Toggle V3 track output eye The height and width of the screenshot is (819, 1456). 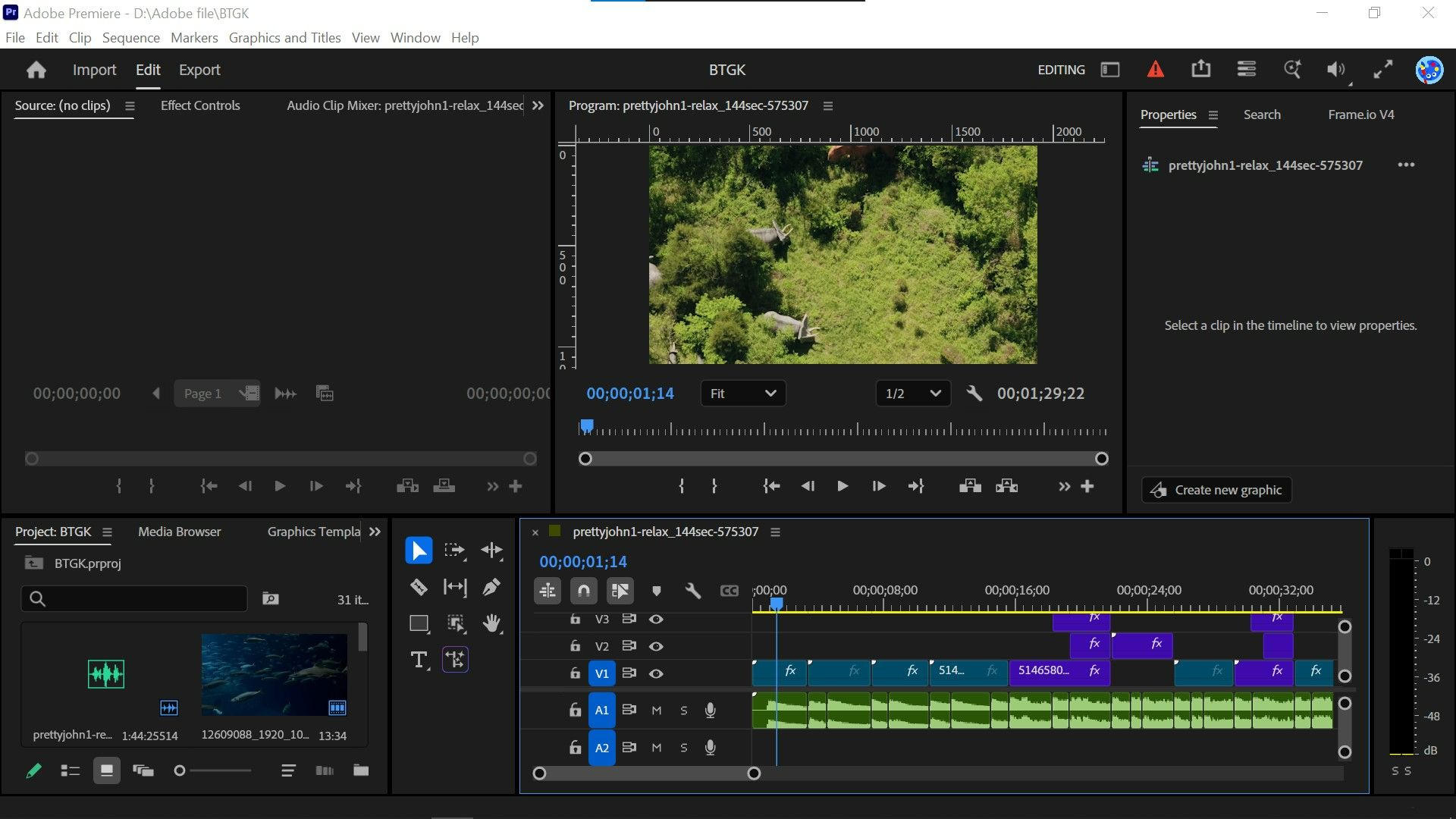(x=656, y=620)
